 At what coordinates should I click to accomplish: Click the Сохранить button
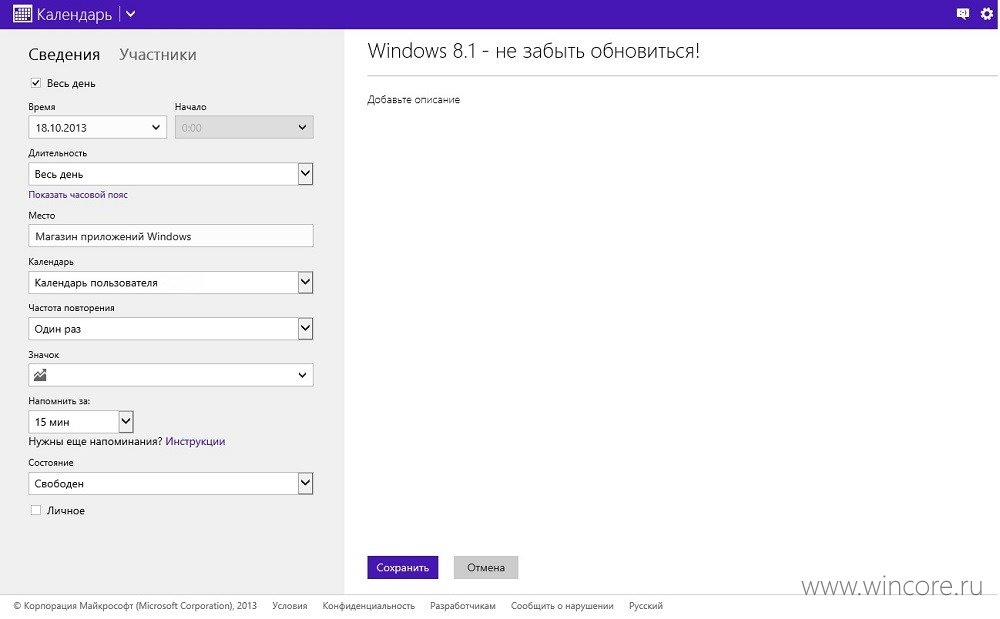(402, 567)
